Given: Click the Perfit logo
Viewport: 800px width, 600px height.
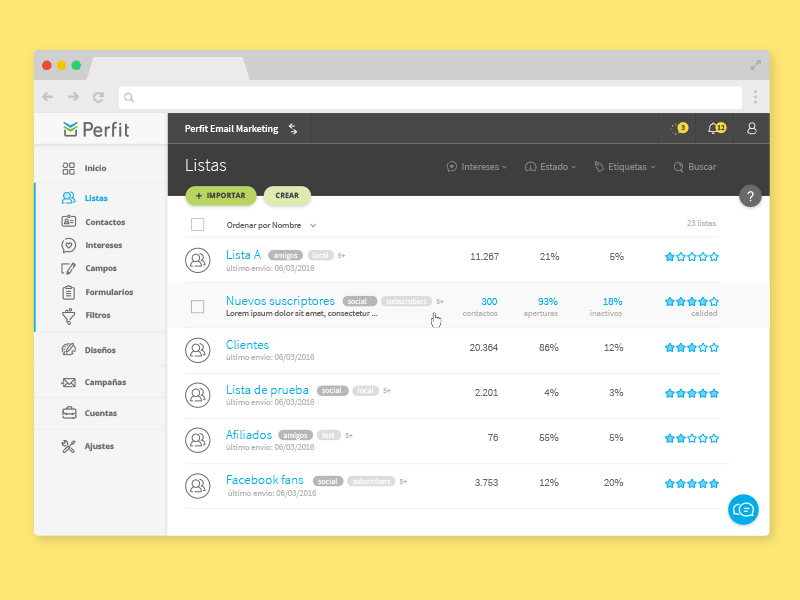Looking at the screenshot, I should coord(96,130).
